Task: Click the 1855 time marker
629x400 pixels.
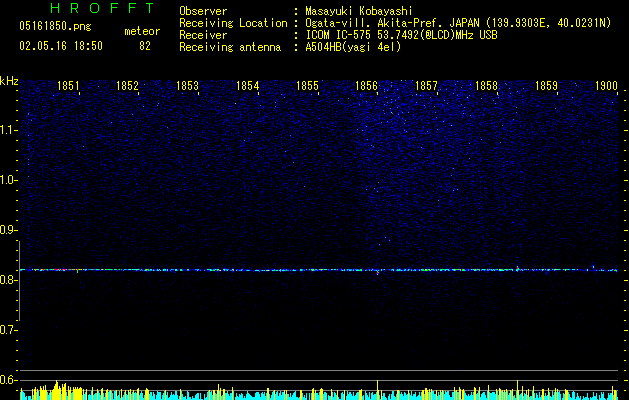Action: pyautogui.click(x=307, y=86)
